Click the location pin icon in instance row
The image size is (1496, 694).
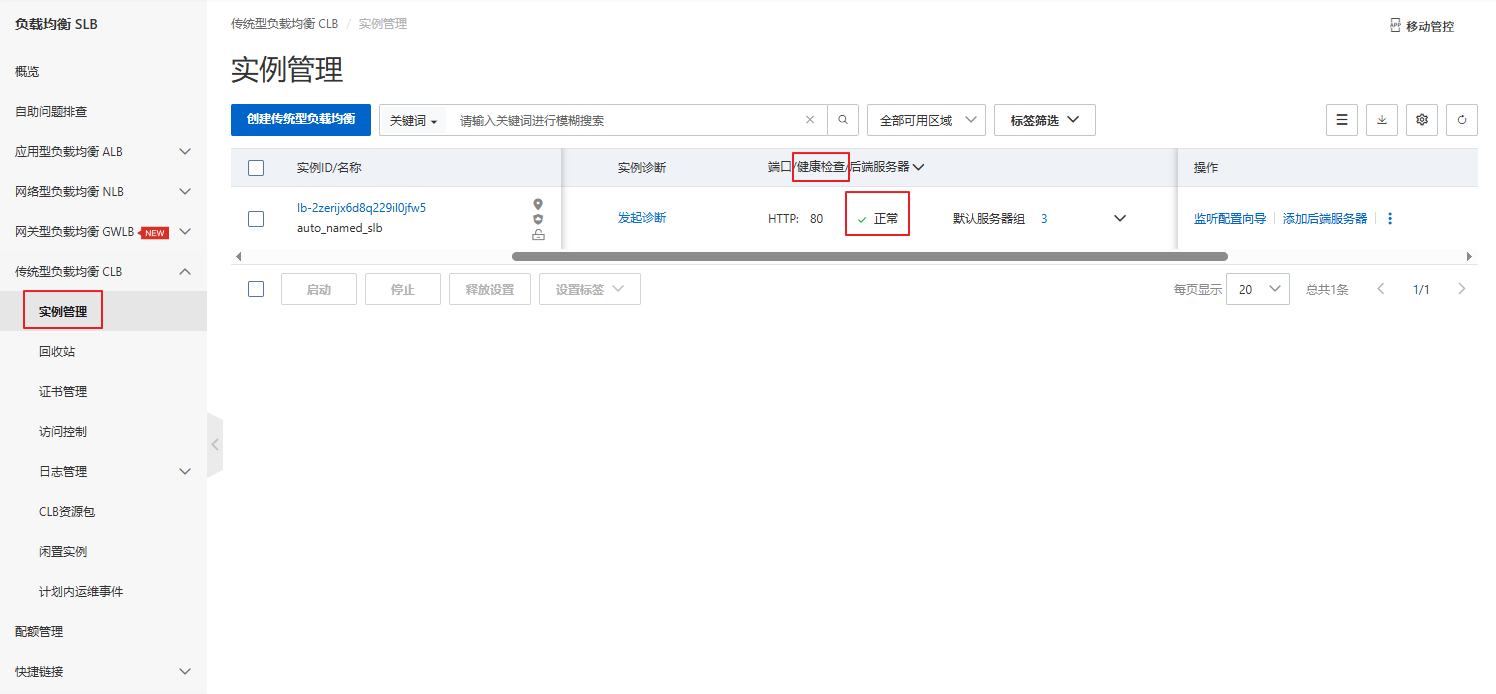tap(538, 204)
